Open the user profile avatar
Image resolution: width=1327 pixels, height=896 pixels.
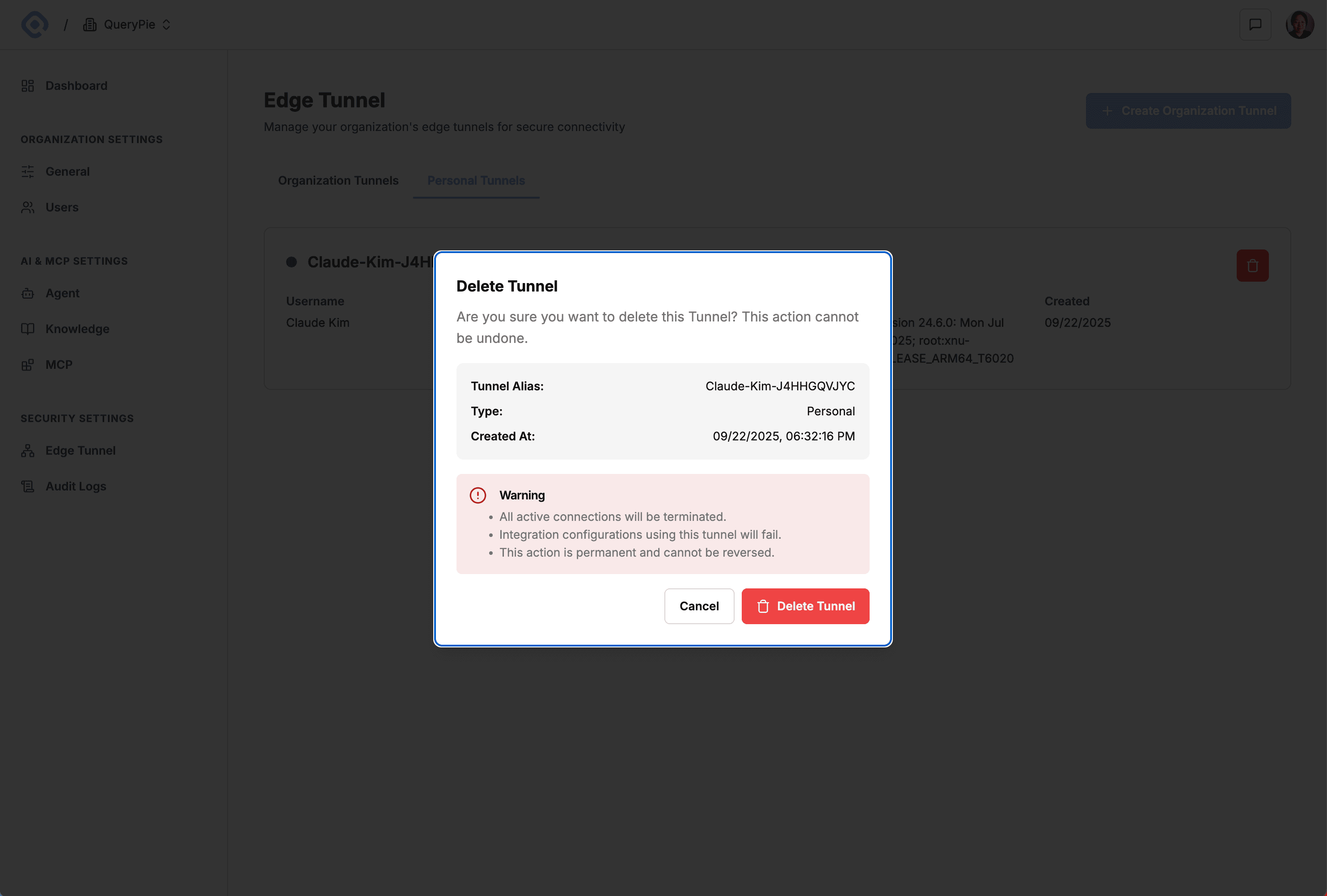coord(1299,25)
